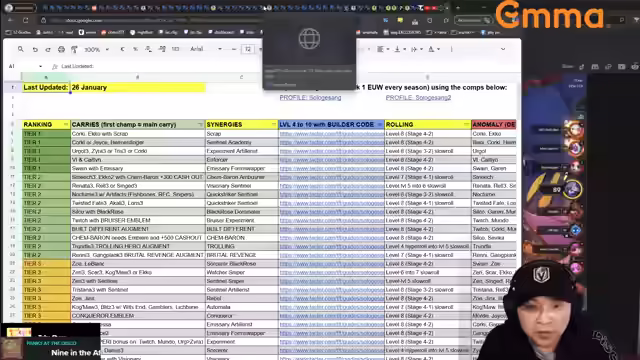Image resolution: width=640 pixels, height=360 pixels.
Task: Select the Watcher Sniper synergy cell
Action: (x=242, y=272)
